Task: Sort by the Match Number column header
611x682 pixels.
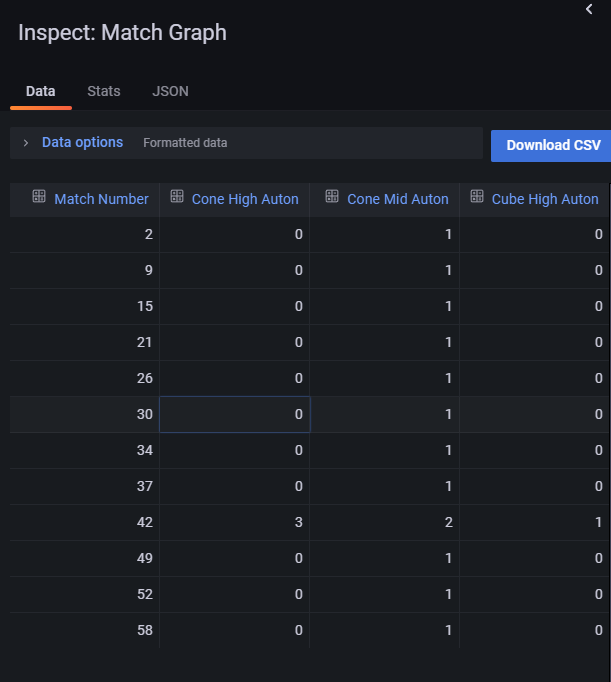Action: tap(101, 199)
